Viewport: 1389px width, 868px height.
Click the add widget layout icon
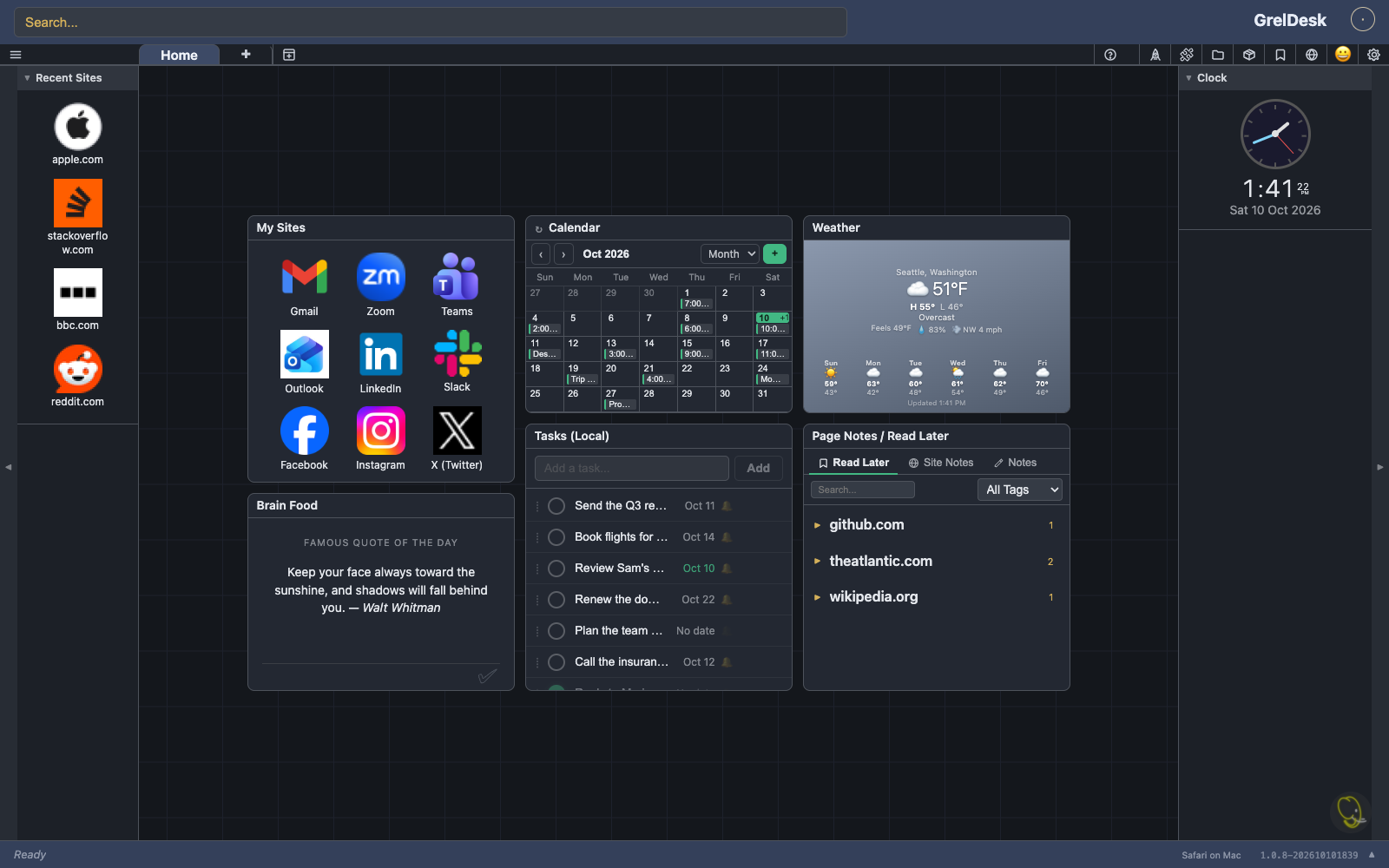tap(289, 55)
